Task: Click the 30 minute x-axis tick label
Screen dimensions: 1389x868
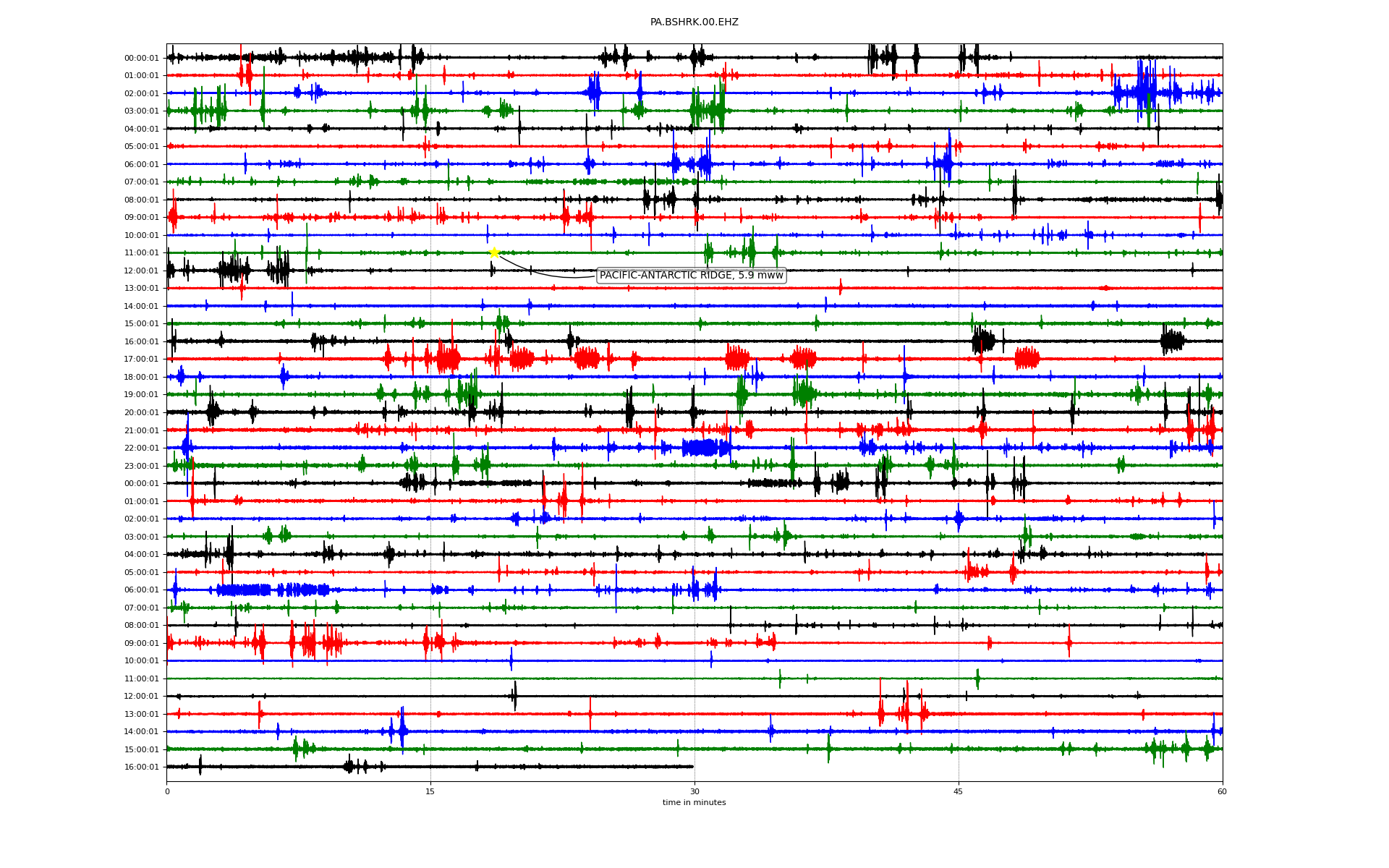Action: [x=694, y=791]
